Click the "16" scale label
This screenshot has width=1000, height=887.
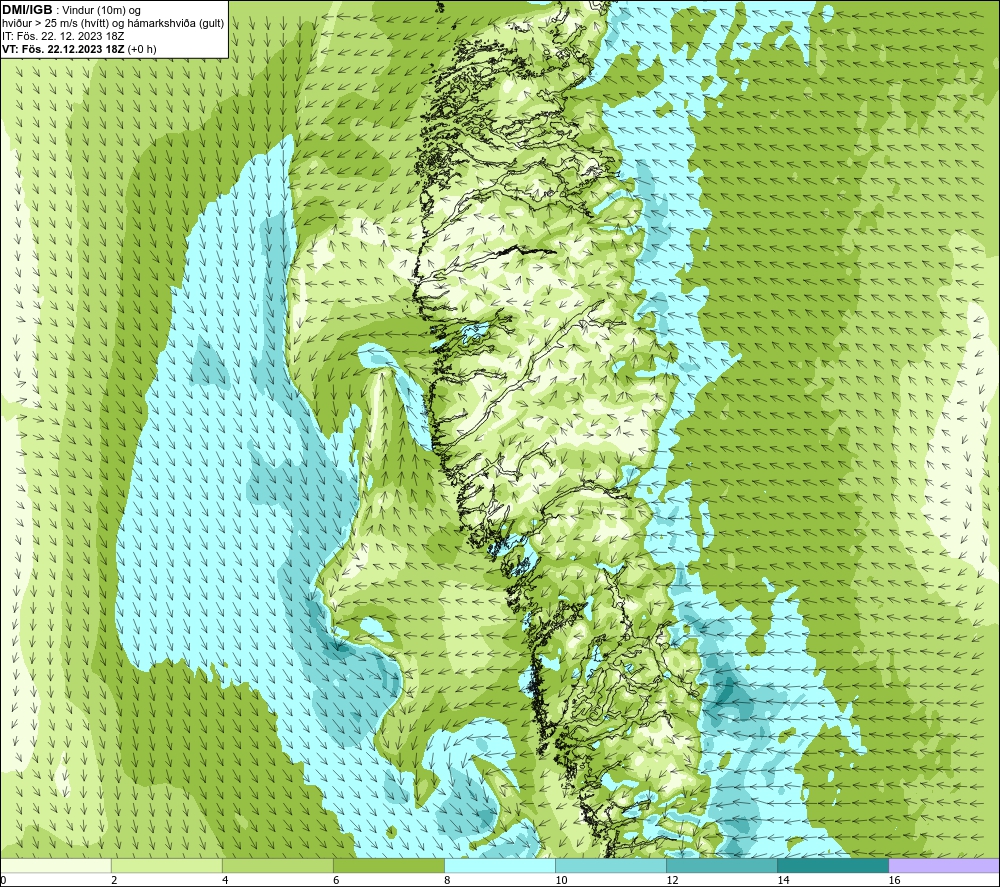click(894, 880)
